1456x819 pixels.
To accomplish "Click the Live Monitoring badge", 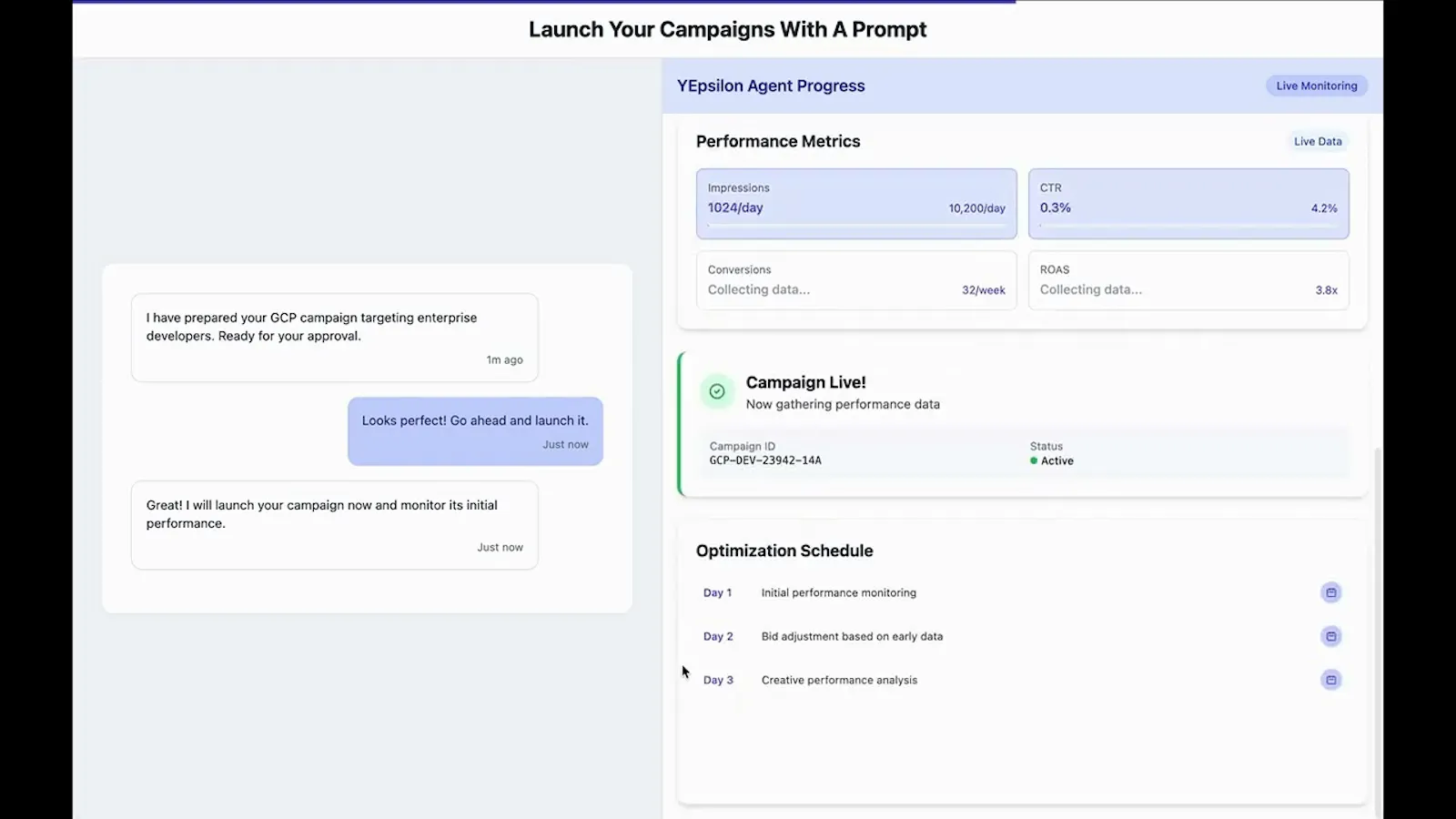I will pyautogui.click(x=1316, y=86).
